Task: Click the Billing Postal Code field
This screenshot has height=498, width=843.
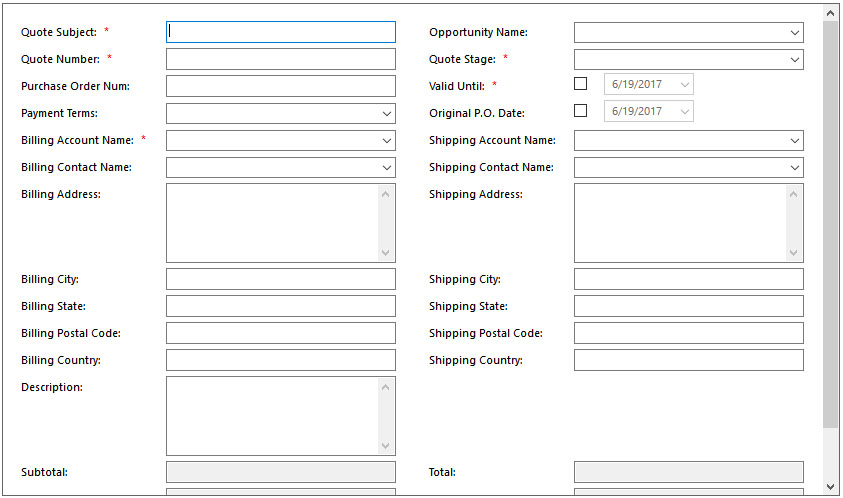Action: pyautogui.click(x=280, y=333)
